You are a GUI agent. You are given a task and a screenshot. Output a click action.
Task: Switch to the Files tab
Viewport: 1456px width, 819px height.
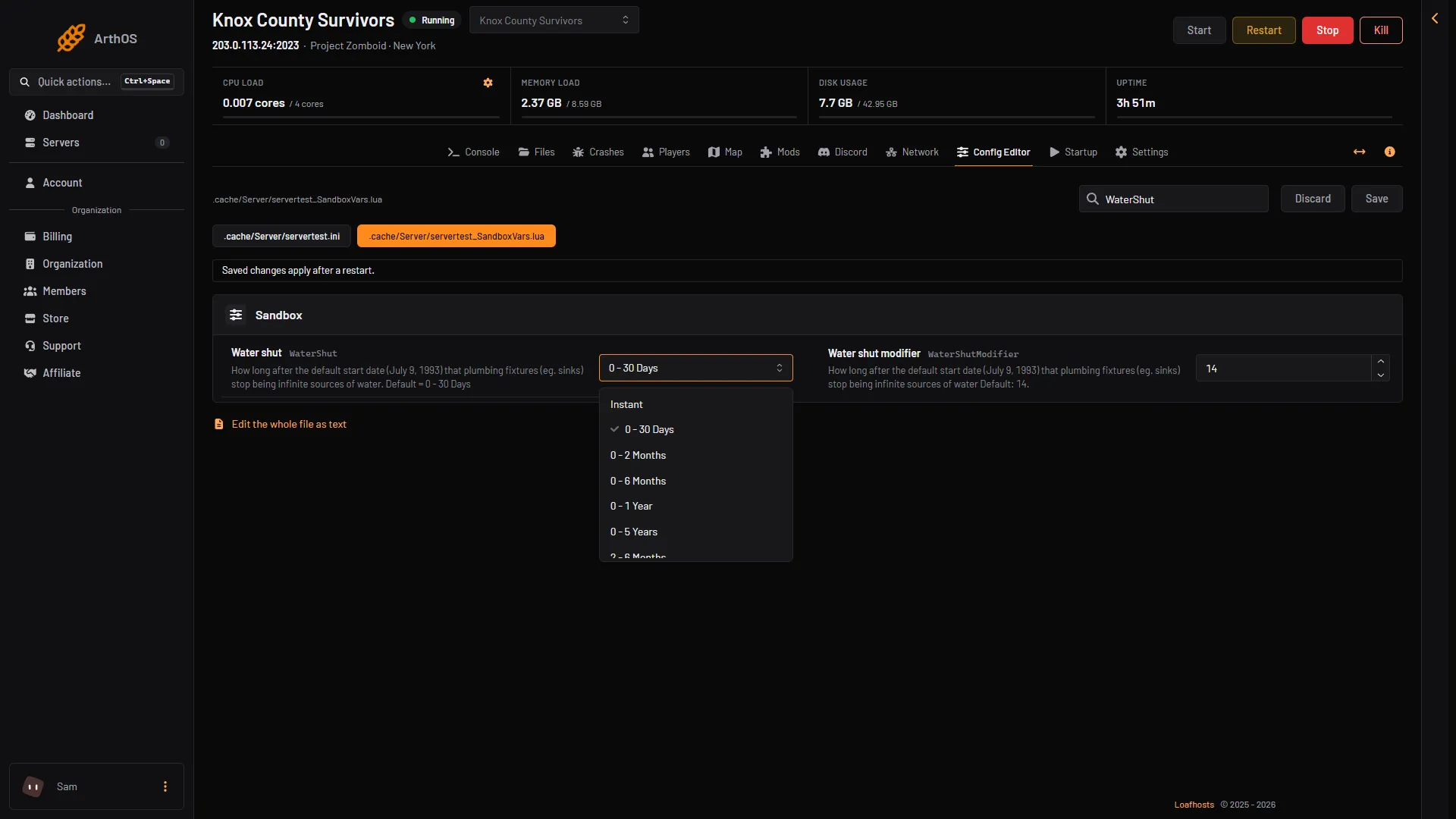[536, 152]
